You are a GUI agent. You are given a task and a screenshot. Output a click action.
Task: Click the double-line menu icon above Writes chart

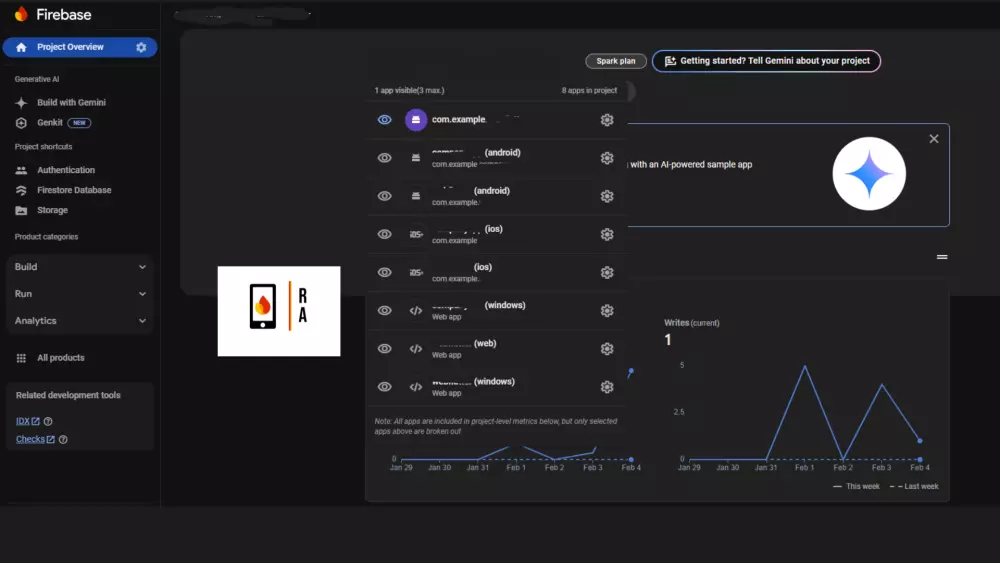942,257
